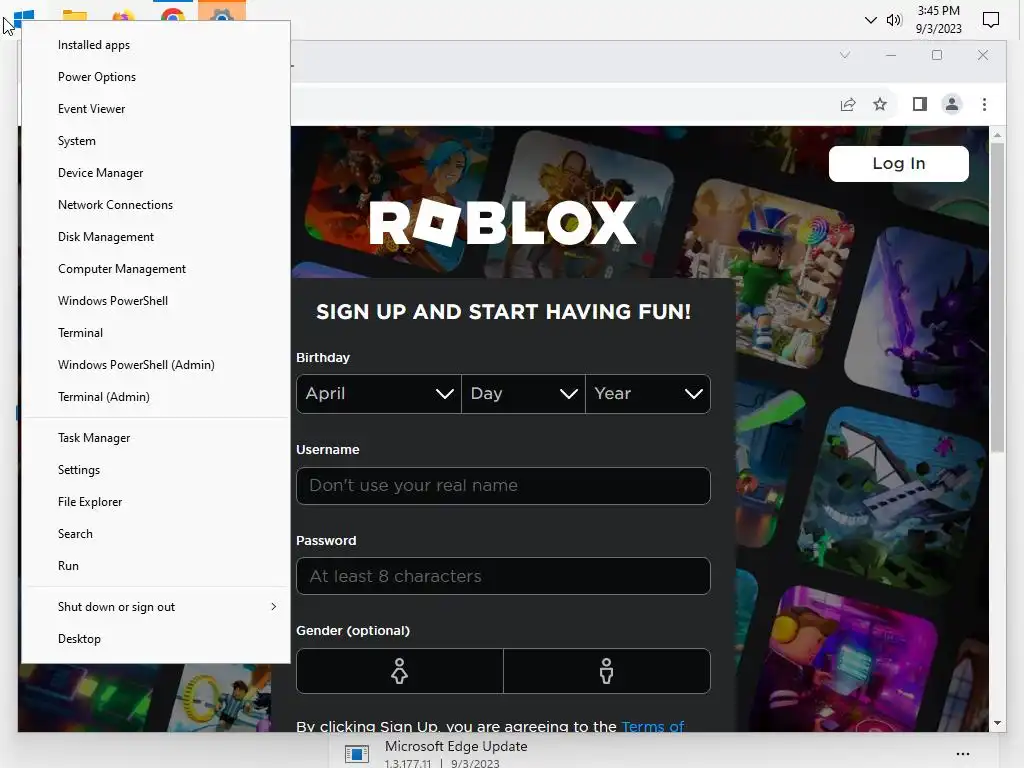Open the birthday month dropdown showing April
Viewport: 1024px width, 768px height.
coord(379,394)
